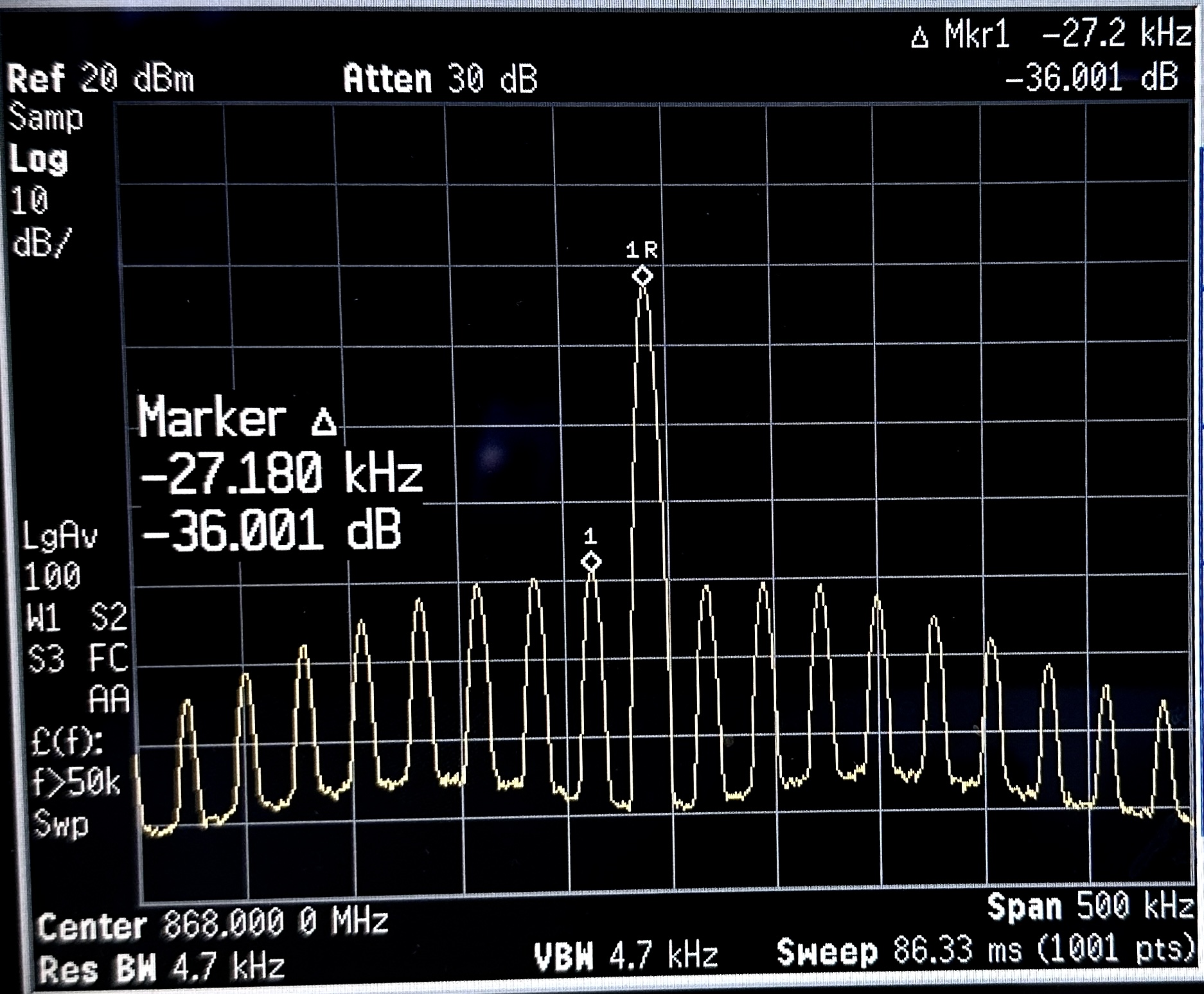Click the Span 500 kHz readout
The image size is (1204, 994).
tap(1090, 906)
